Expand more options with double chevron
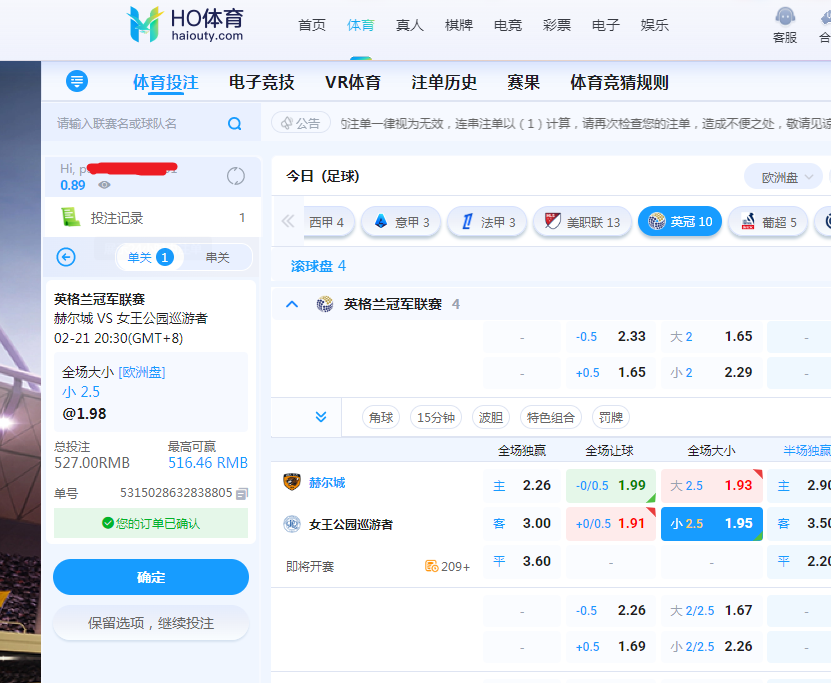The height and width of the screenshot is (683, 831). point(320,417)
